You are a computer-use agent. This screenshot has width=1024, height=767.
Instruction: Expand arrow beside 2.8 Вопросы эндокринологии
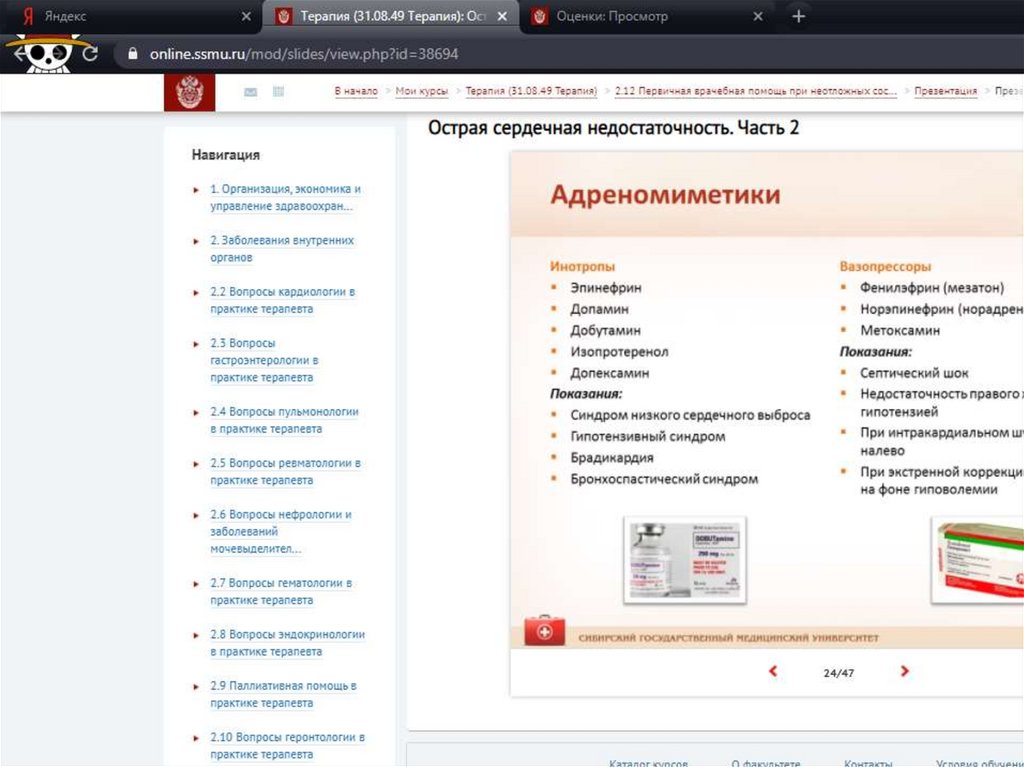[x=196, y=635]
